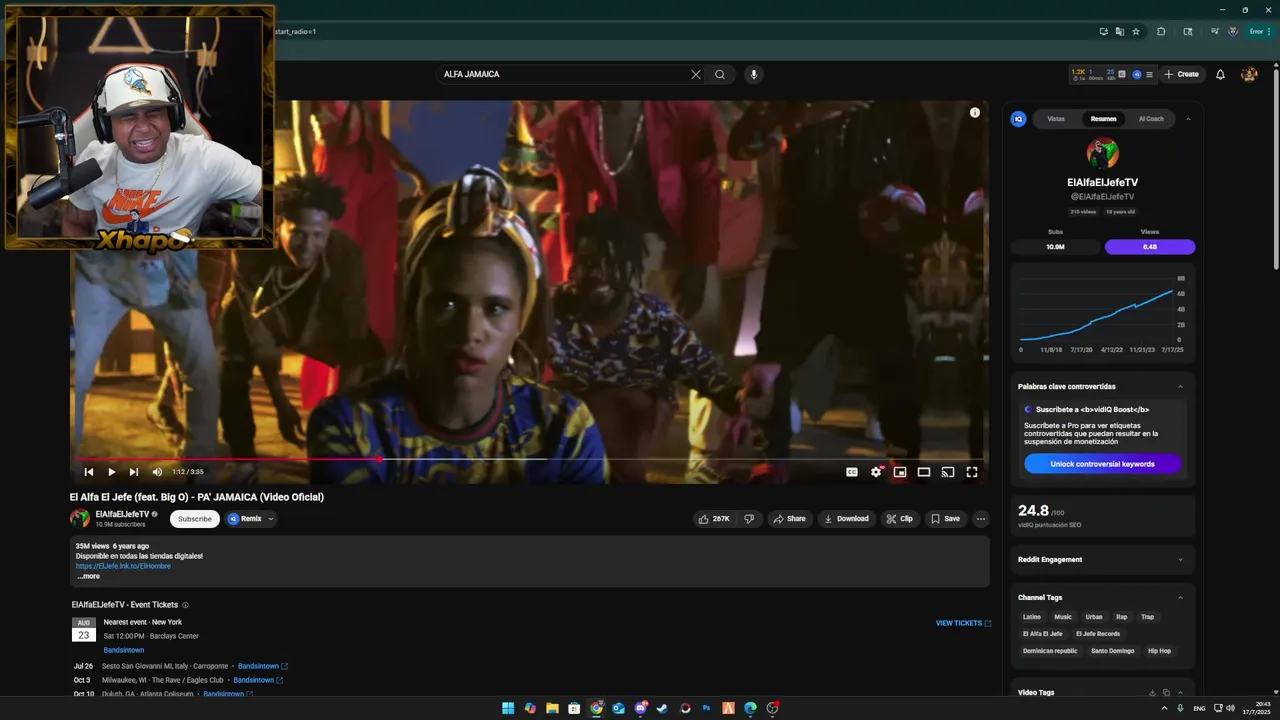Open YouTube notifications bell
The width and height of the screenshot is (1280, 720).
1220,74
